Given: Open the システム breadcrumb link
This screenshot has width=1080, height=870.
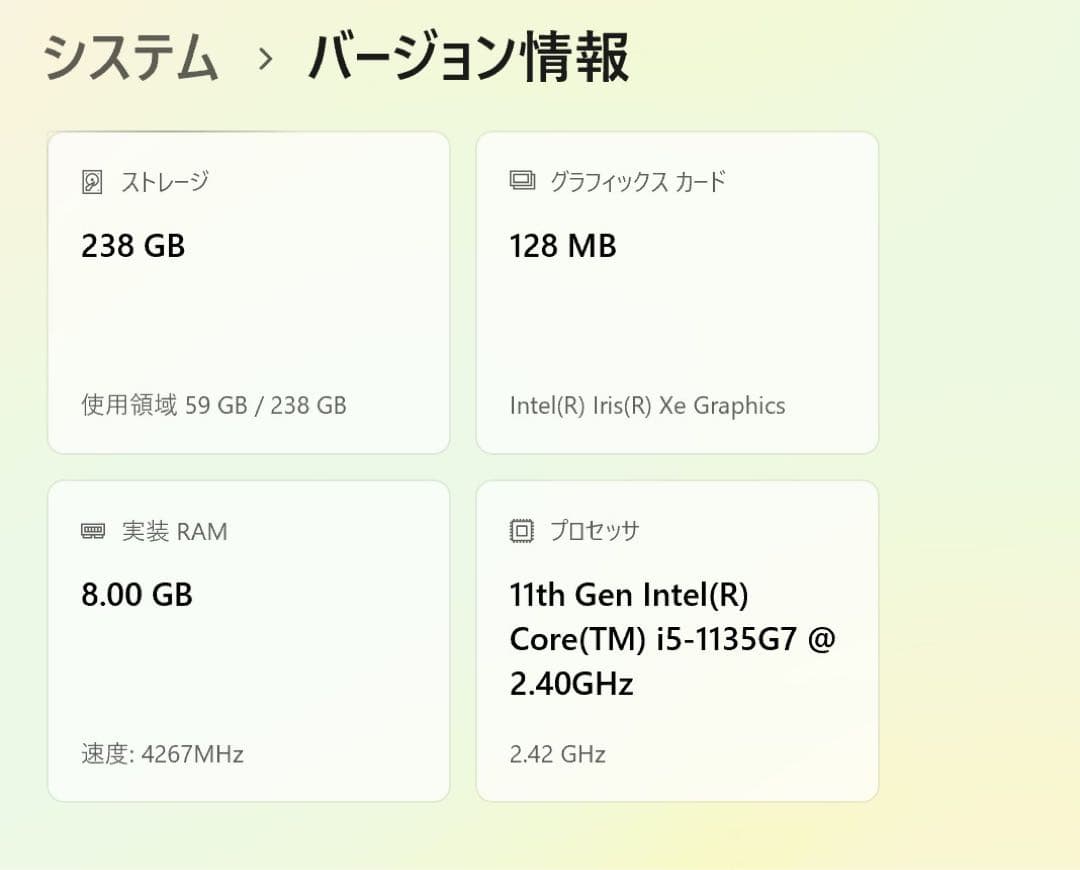Looking at the screenshot, I should [130, 58].
